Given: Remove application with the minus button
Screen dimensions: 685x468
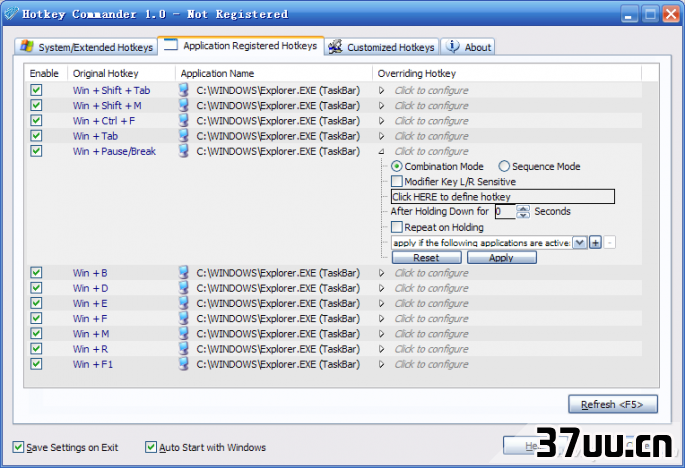Looking at the screenshot, I should tap(610, 242).
